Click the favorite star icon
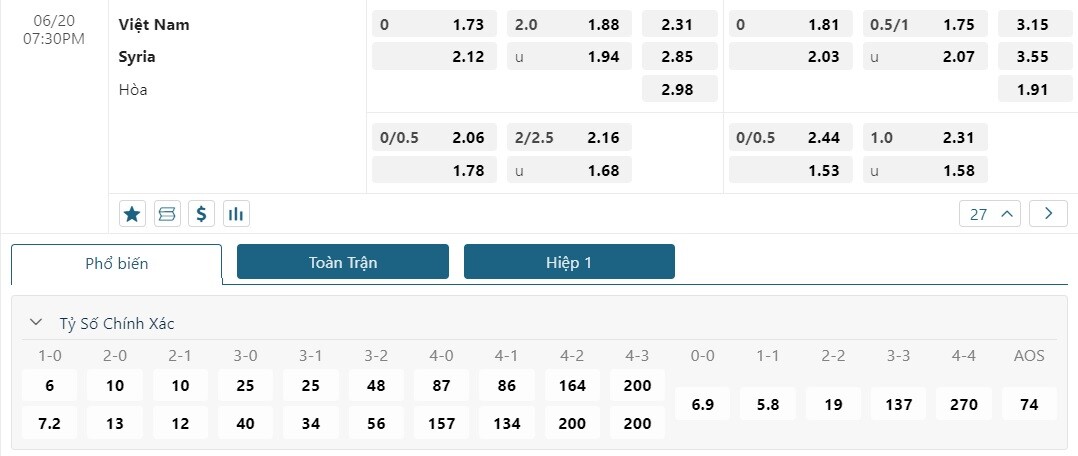The height and width of the screenshot is (456, 1078). click(132, 213)
